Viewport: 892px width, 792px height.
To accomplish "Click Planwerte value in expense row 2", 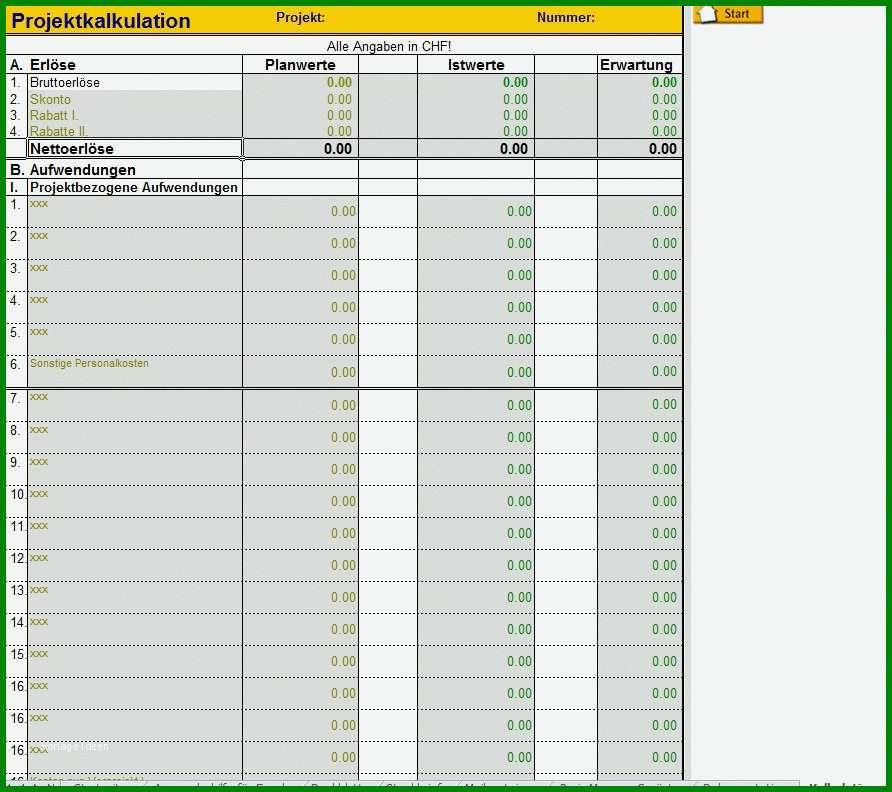I will pyautogui.click(x=344, y=244).
